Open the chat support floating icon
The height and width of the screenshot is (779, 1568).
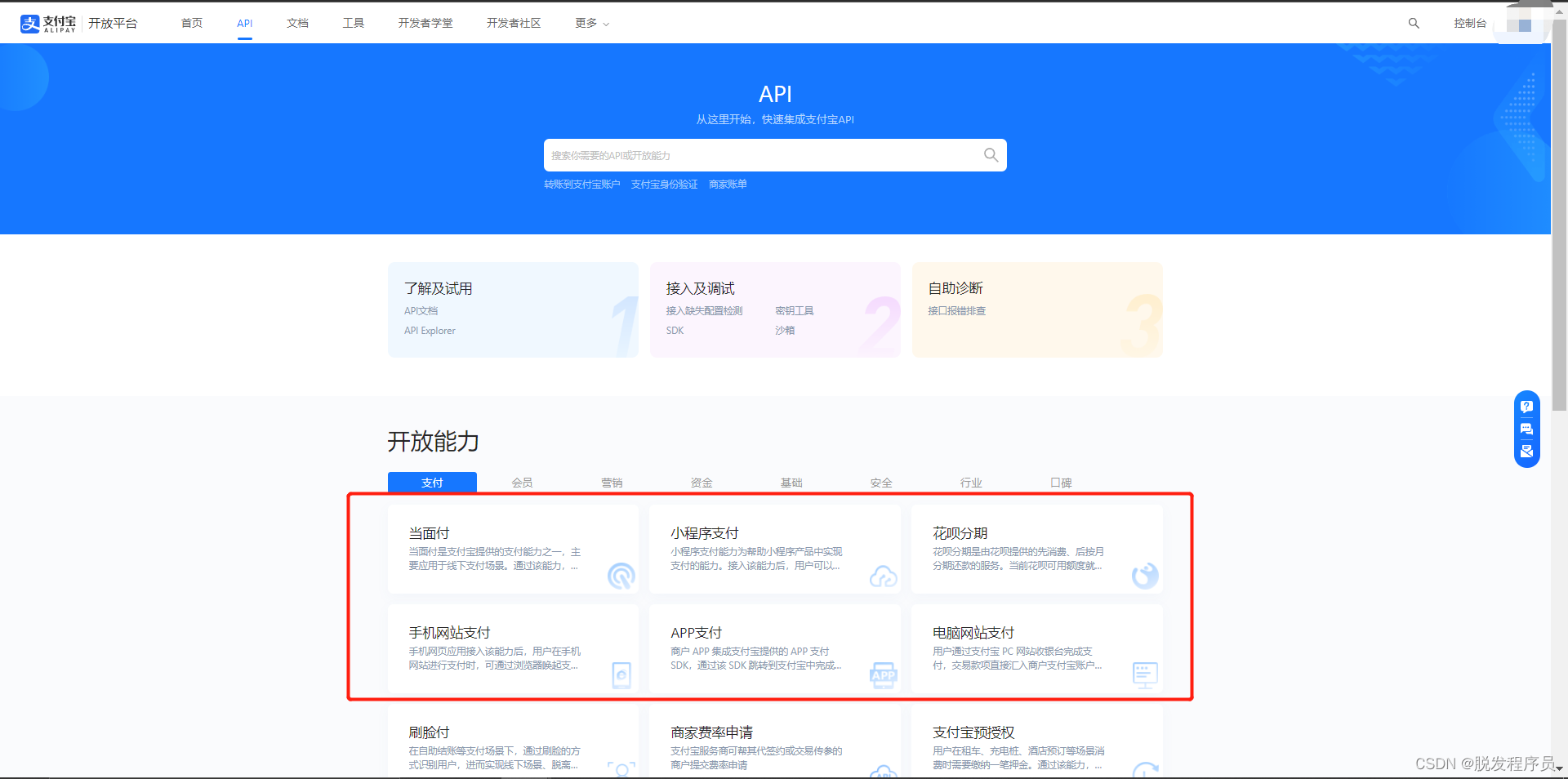(1526, 429)
